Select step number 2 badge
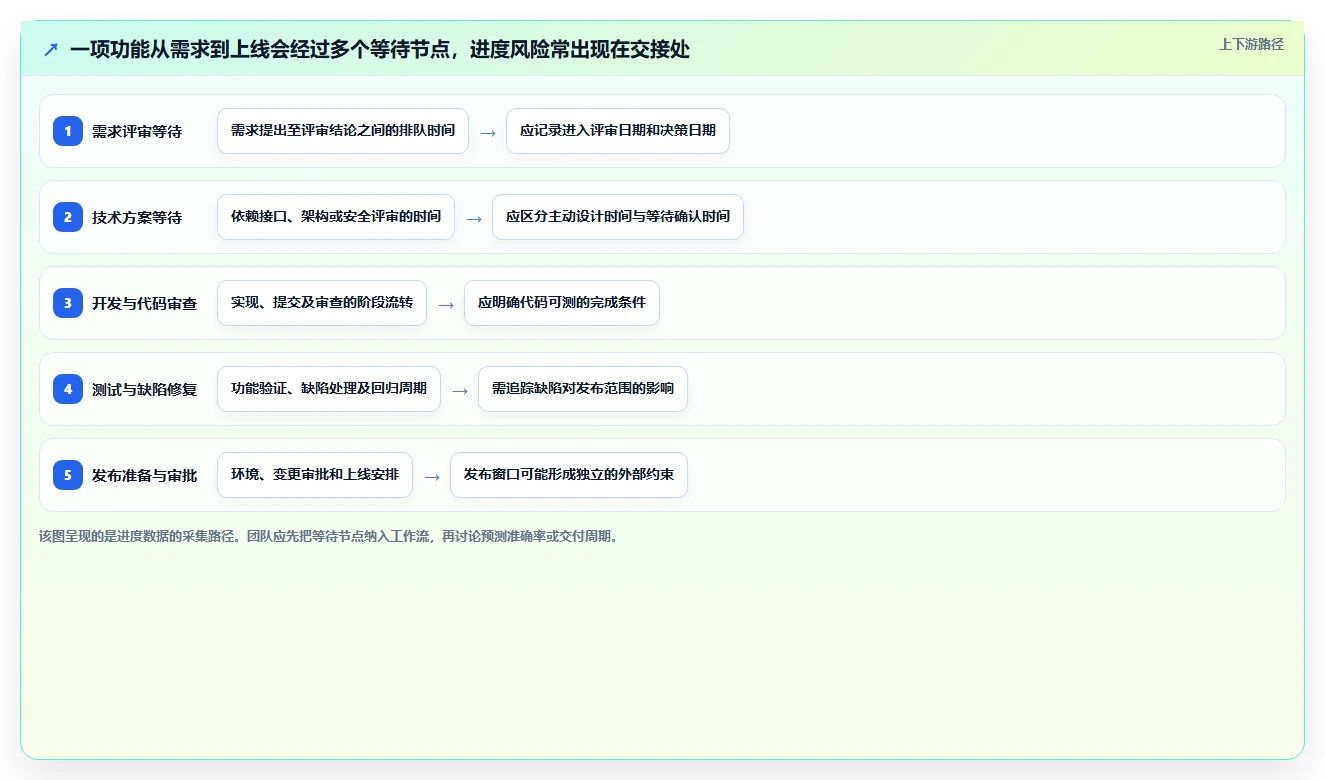 click(68, 217)
